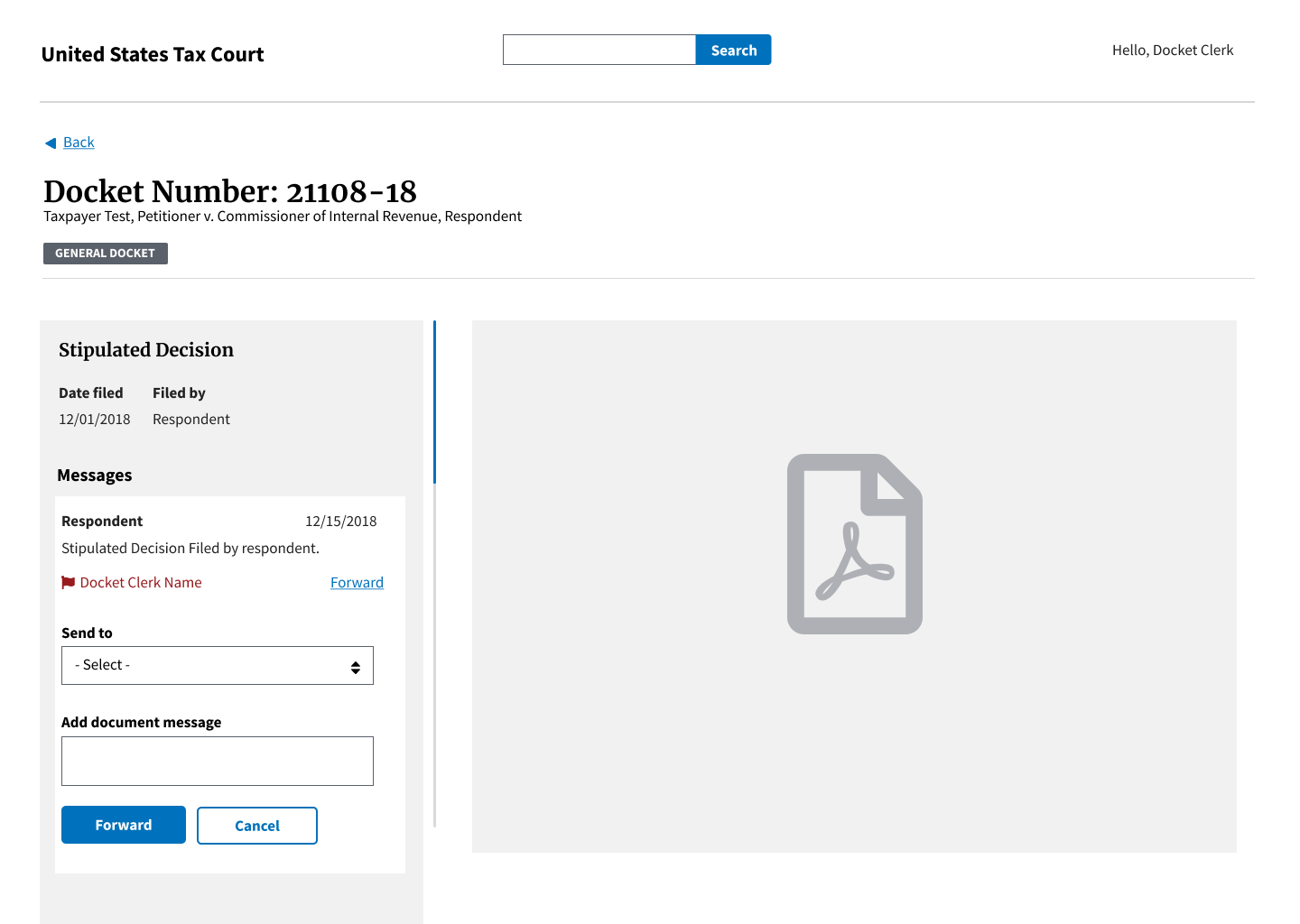This screenshot has height=924, width=1300.
Task: Click the Stipulated Decision Filed by respondent message
Action: (190, 549)
